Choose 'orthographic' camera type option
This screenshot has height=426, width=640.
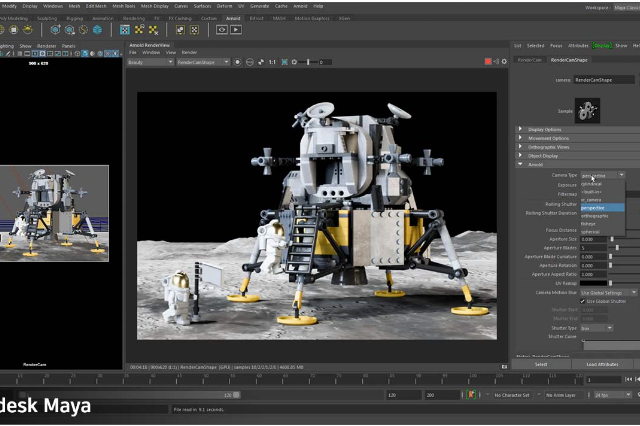click(594, 215)
